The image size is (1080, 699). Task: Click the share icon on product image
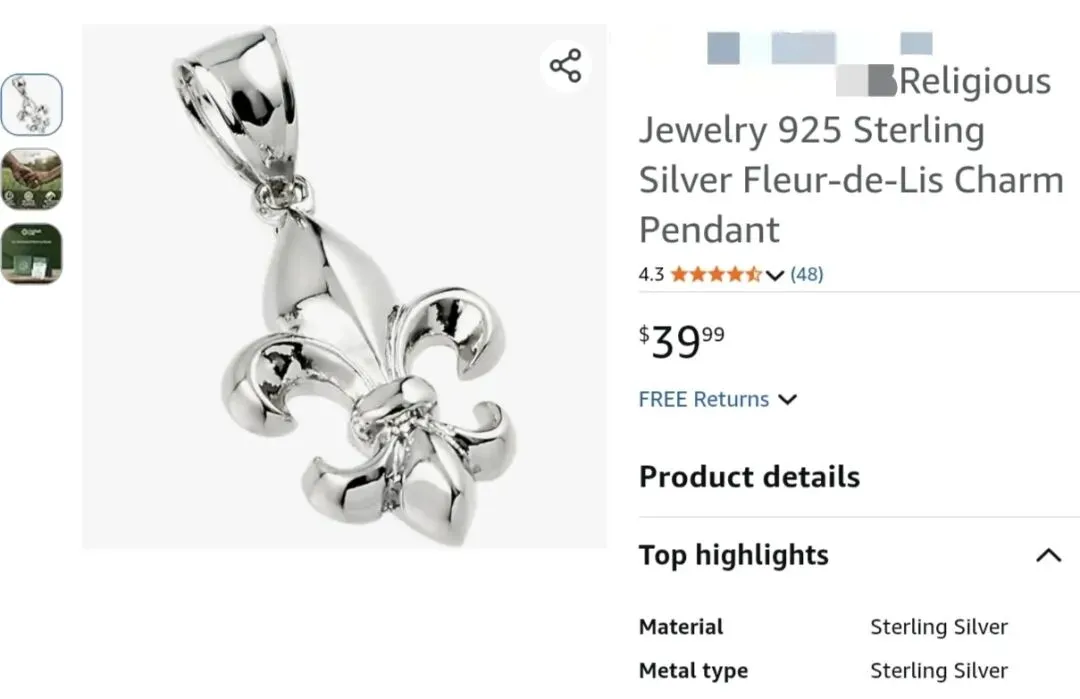pyautogui.click(x=565, y=66)
